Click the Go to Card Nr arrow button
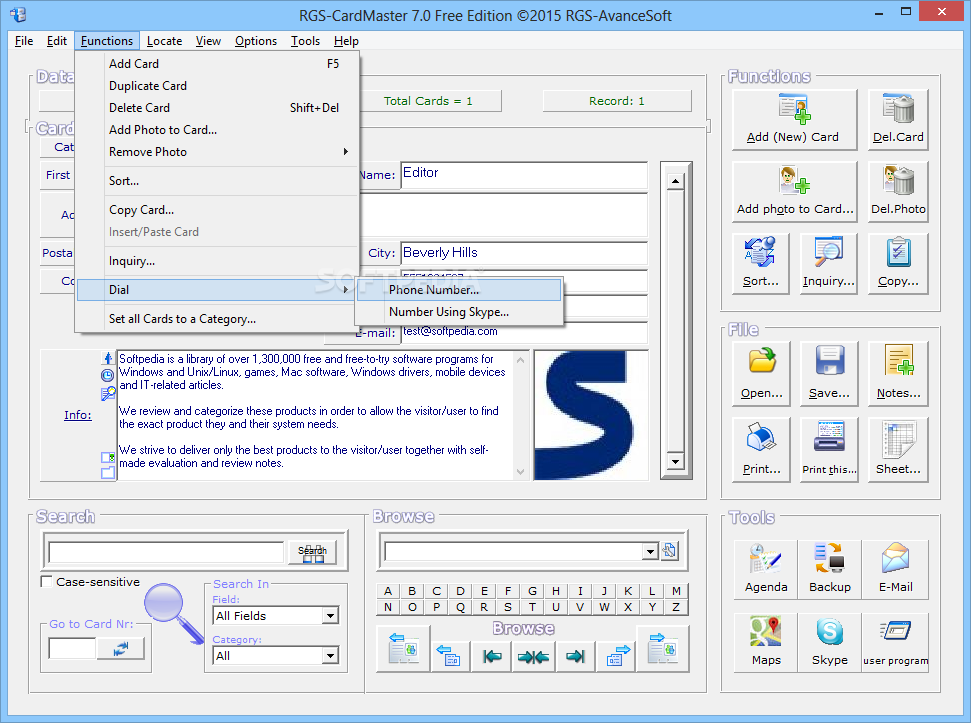 [x=121, y=649]
